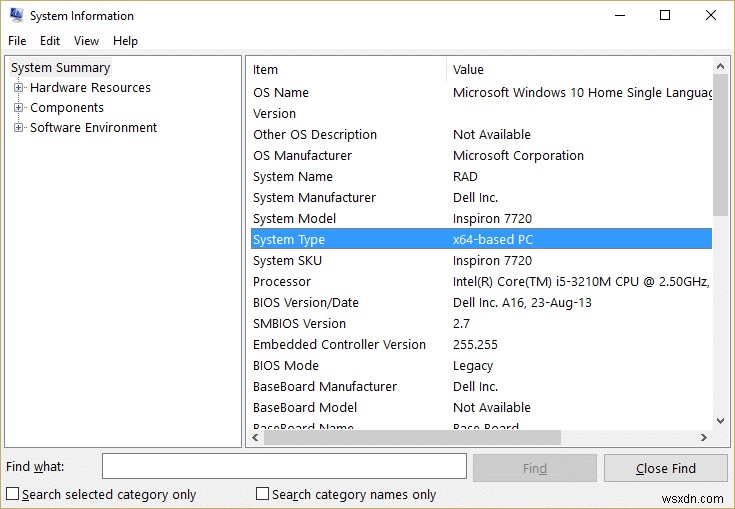
Task: Click the horizontal scrollbar right arrow
Action: coord(703,438)
